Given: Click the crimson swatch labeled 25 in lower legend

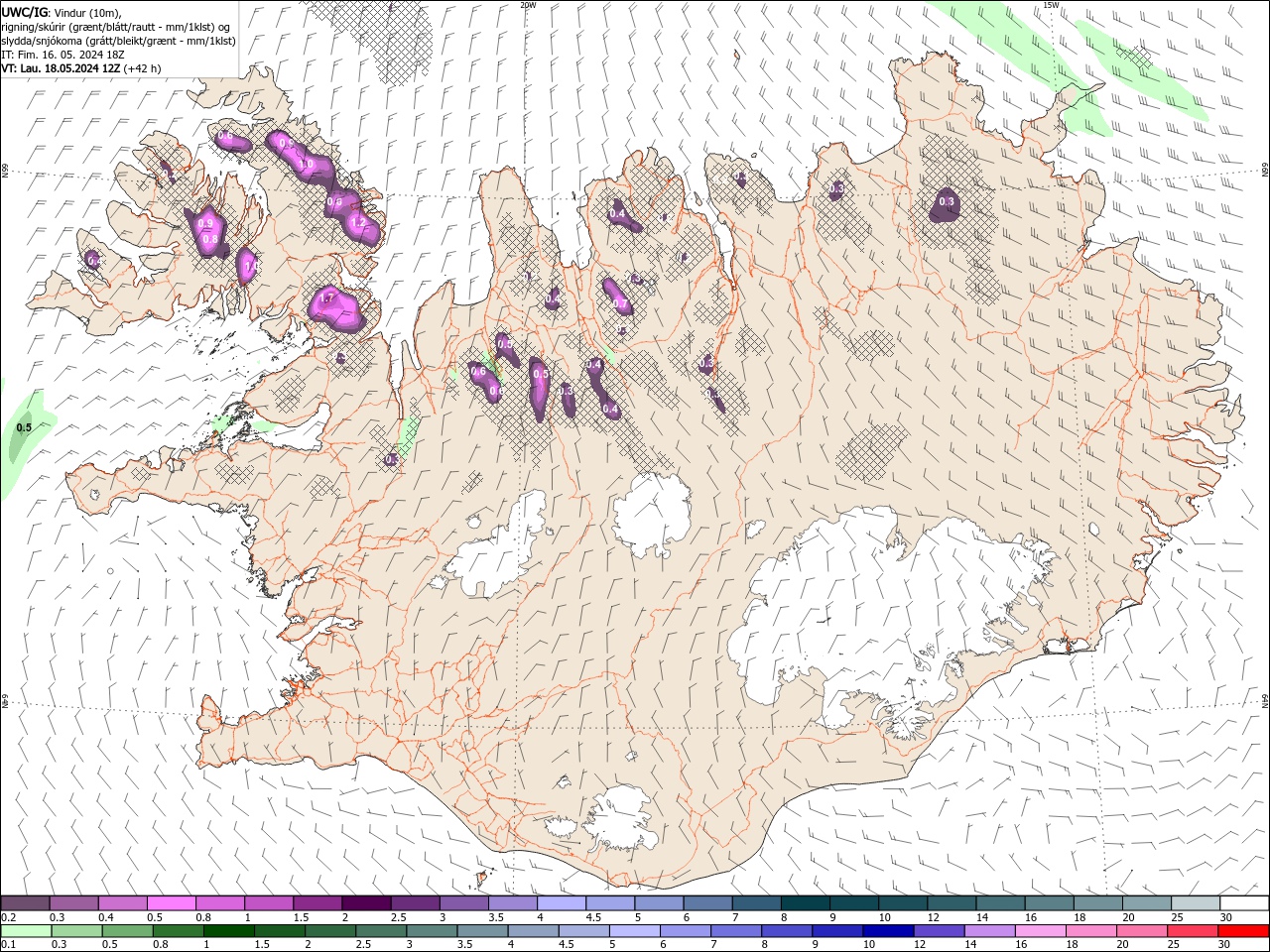Looking at the screenshot, I should pos(1193,931).
